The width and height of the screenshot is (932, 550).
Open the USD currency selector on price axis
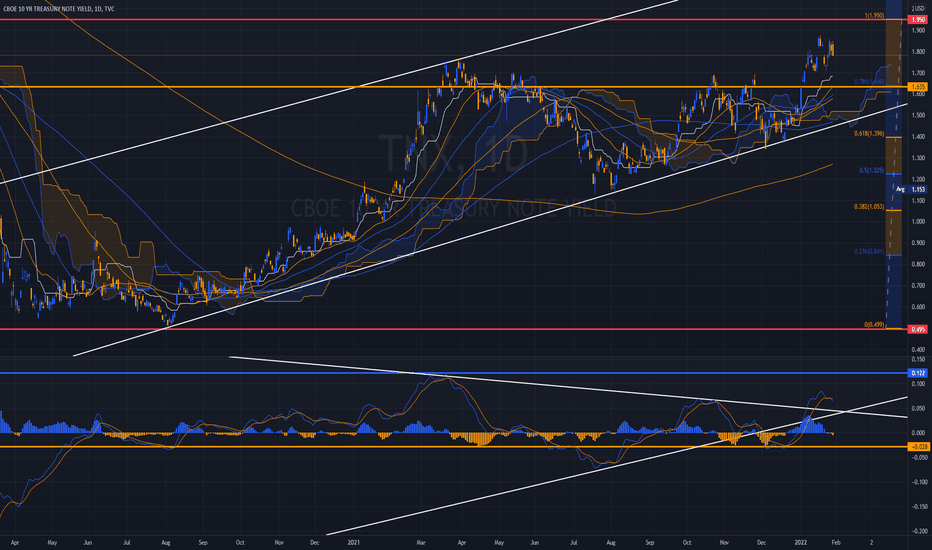point(921,8)
